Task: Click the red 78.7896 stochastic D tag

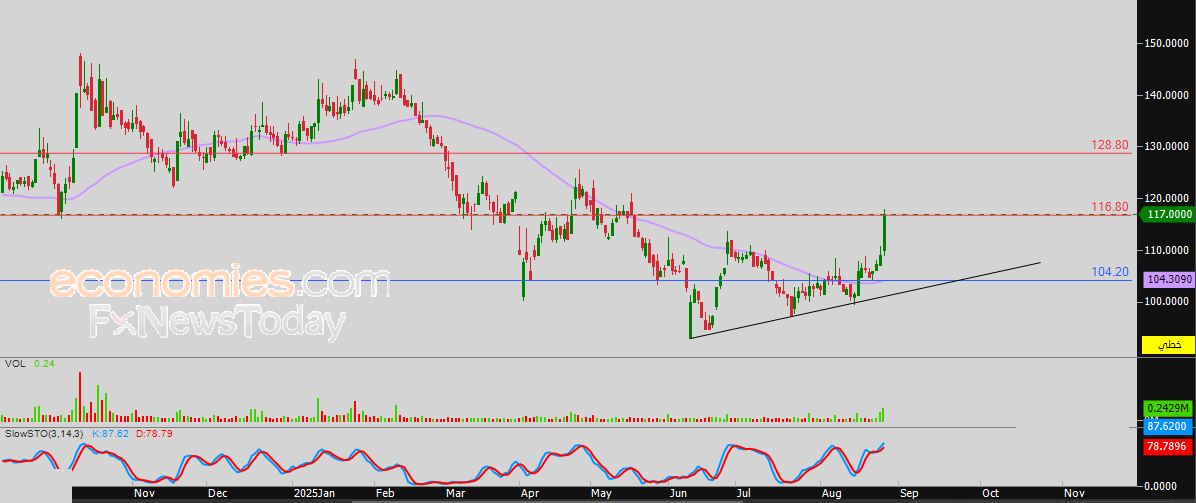Action: (1168, 447)
